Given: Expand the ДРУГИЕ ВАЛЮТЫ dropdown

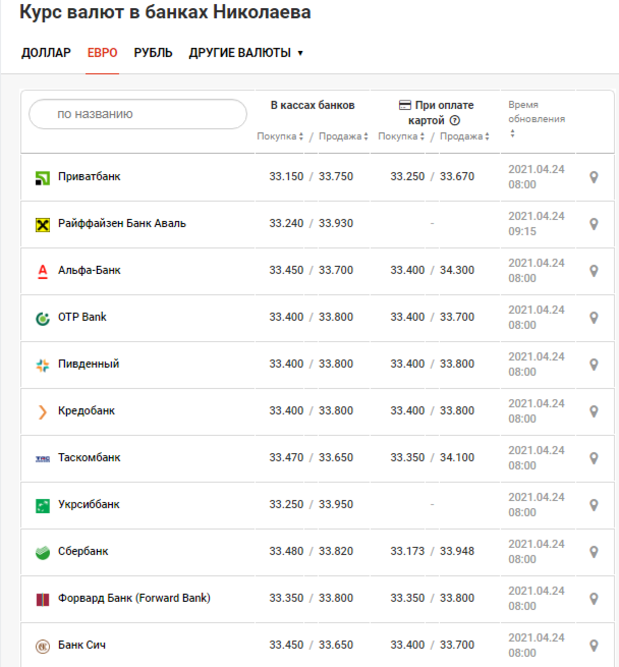Looking at the screenshot, I should 246,53.
